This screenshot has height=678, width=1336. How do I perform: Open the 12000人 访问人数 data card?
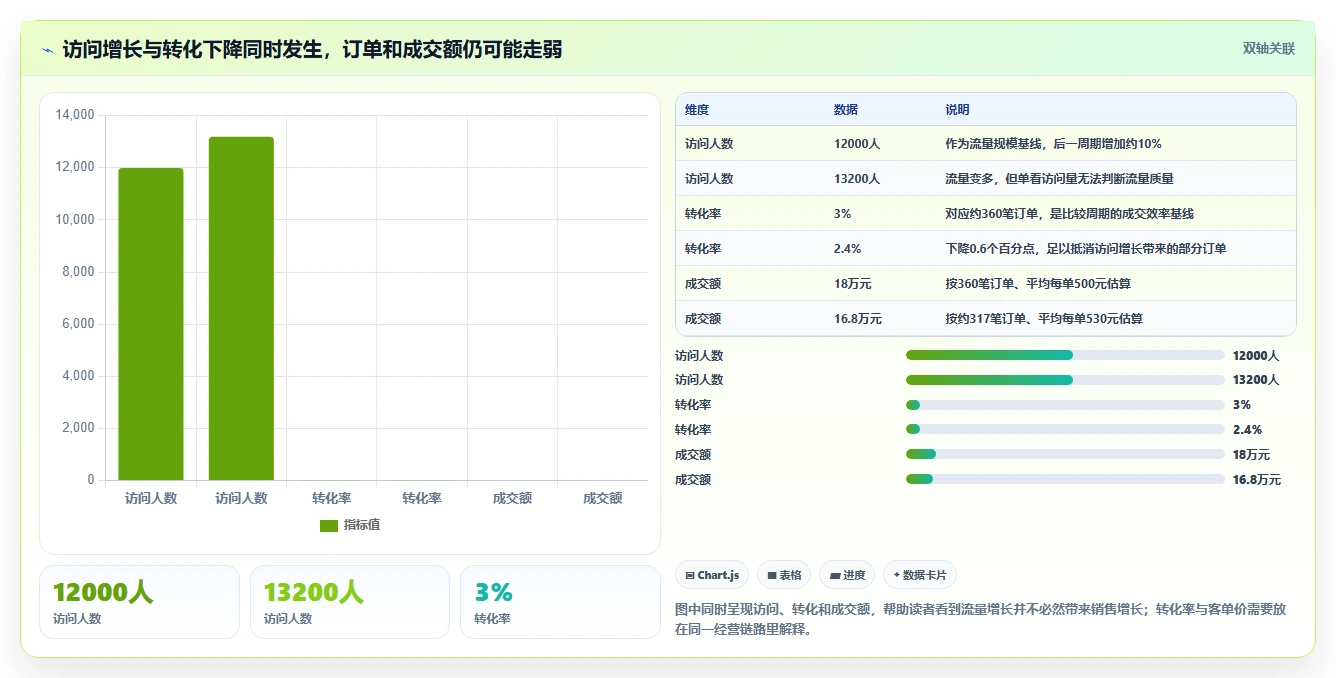139,602
